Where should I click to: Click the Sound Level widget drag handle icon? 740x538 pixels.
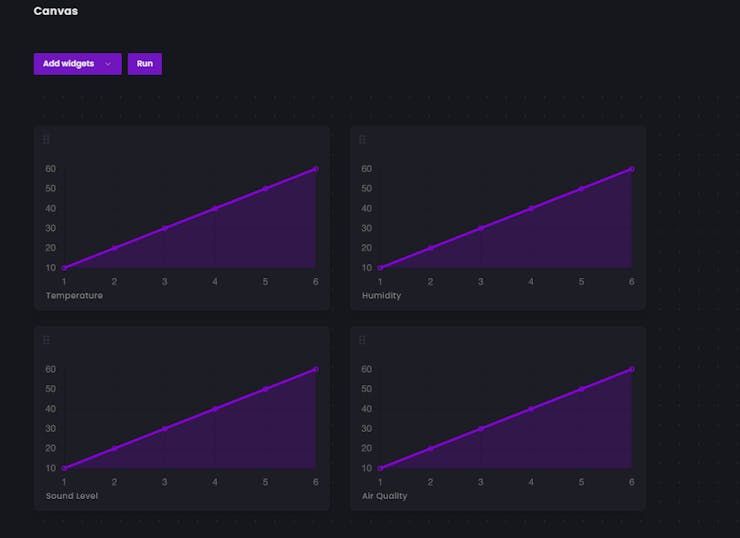coord(46,340)
